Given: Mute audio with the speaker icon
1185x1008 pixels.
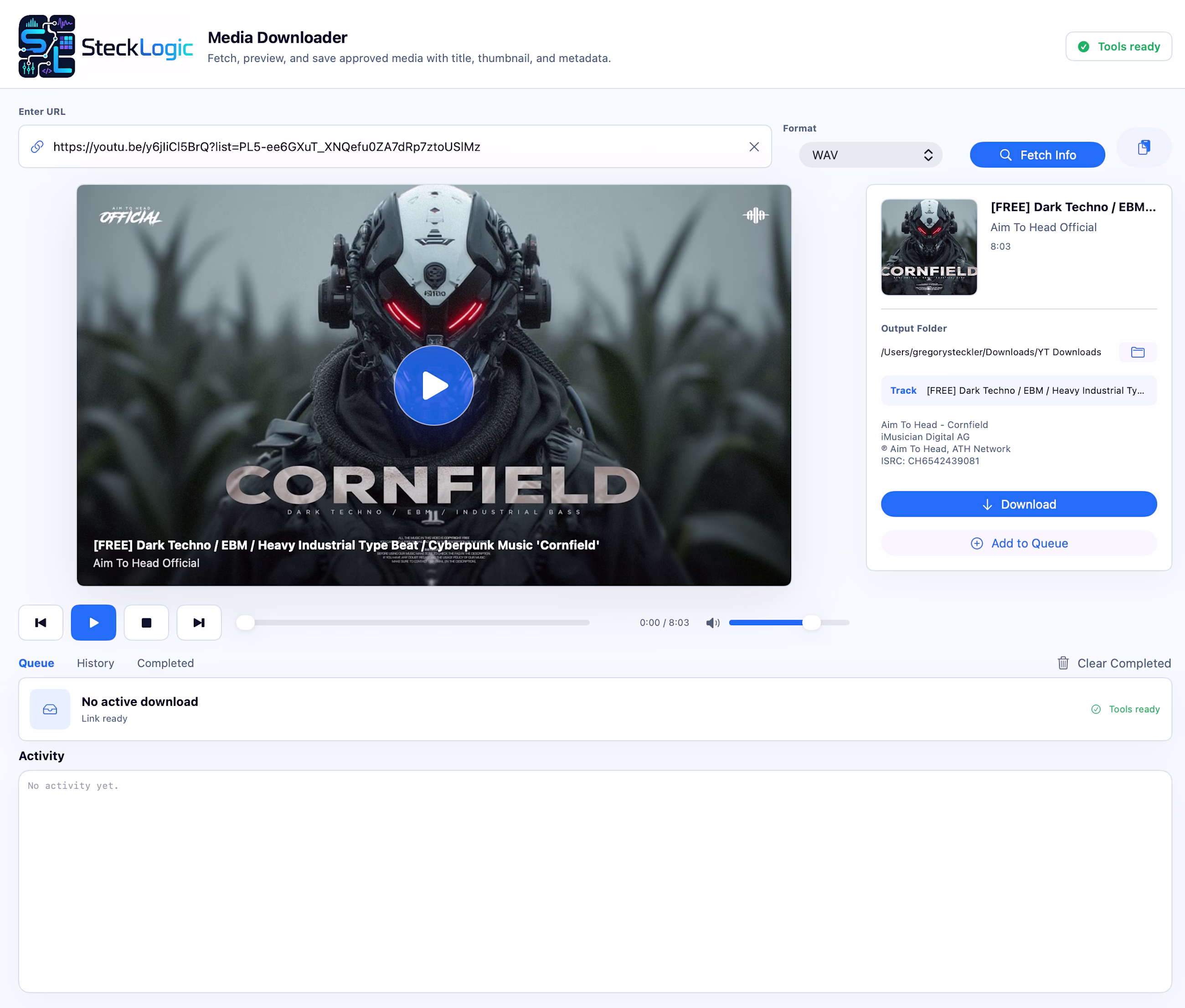Looking at the screenshot, I should (x=712, y=623).
